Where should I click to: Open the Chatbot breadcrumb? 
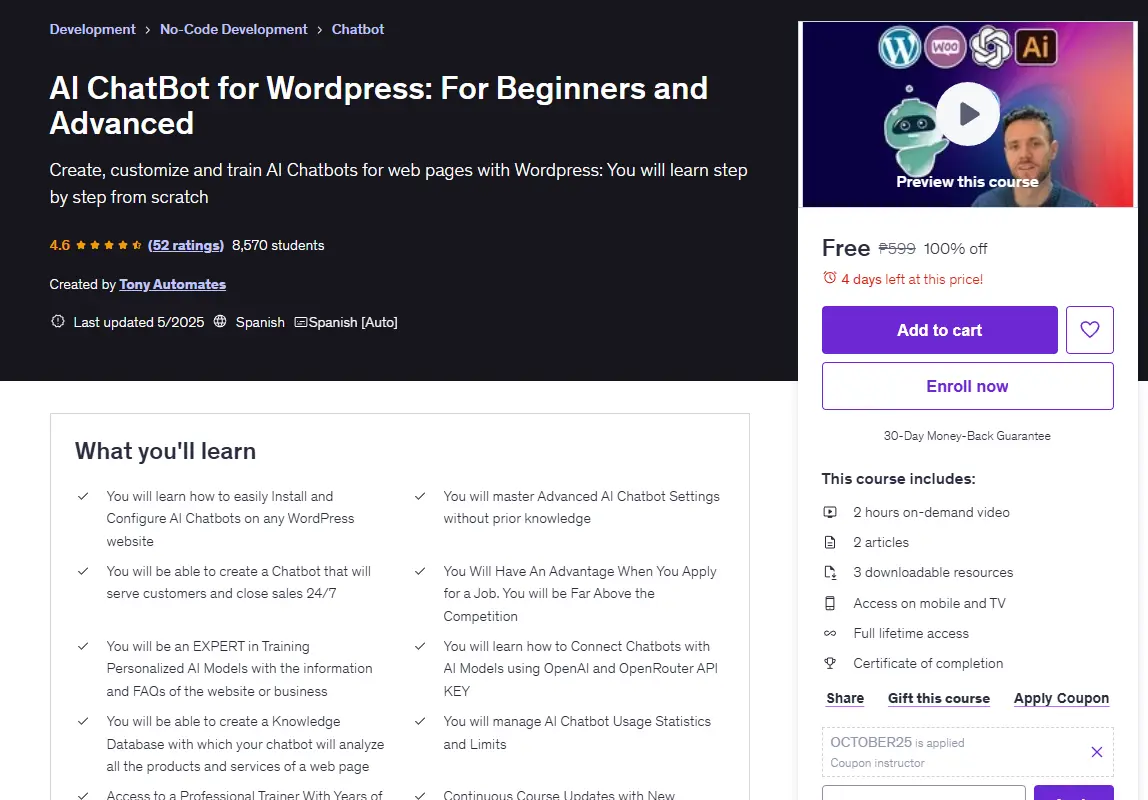click(x=357, y=29)
